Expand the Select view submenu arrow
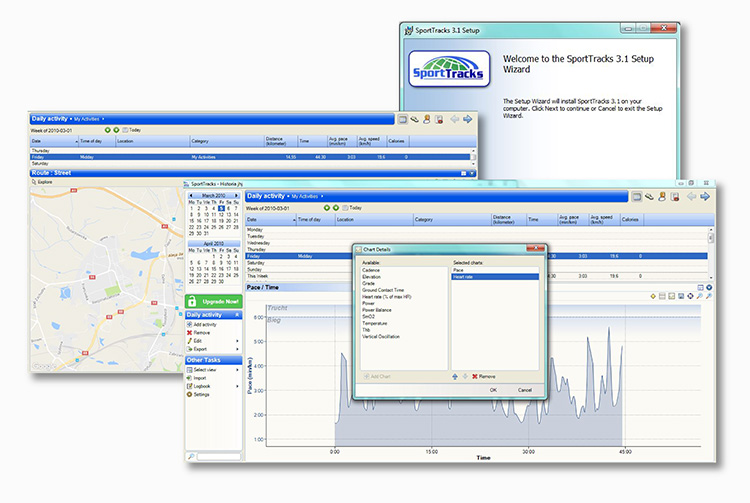This screenshot has height=503, width=750. tap(237, 370)
